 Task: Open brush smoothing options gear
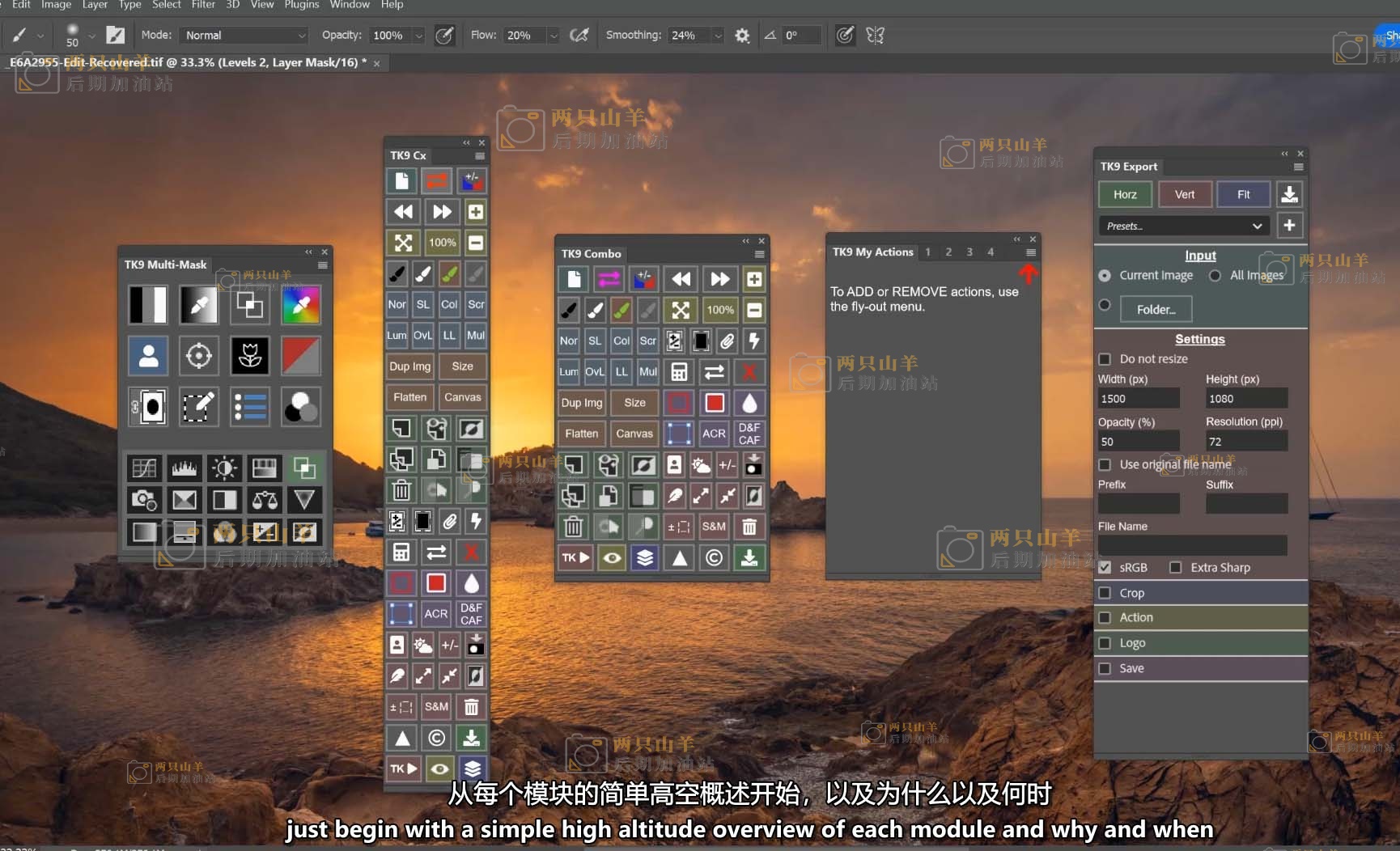(742, 36)
